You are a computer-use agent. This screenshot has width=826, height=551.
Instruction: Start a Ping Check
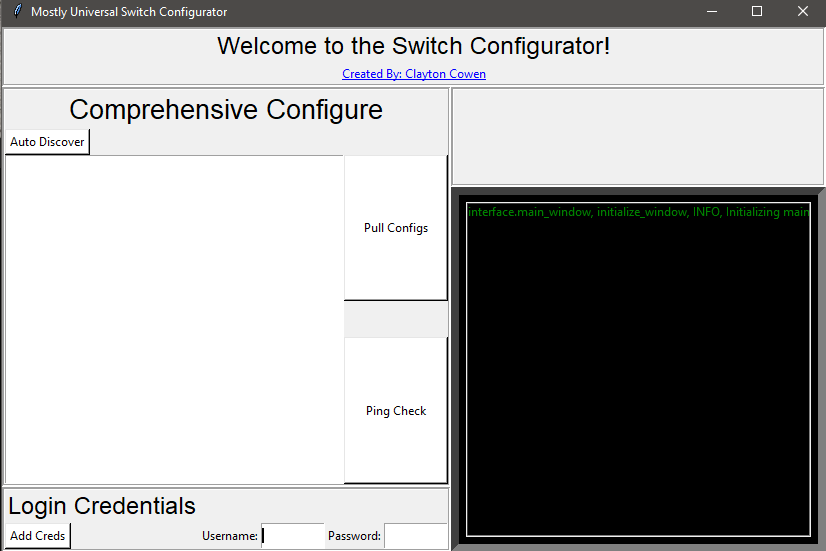[x=396, y=410]
